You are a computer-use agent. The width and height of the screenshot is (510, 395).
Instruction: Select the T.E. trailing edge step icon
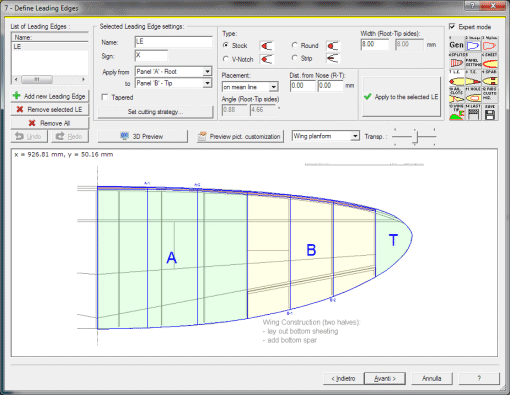click(473, 78)
